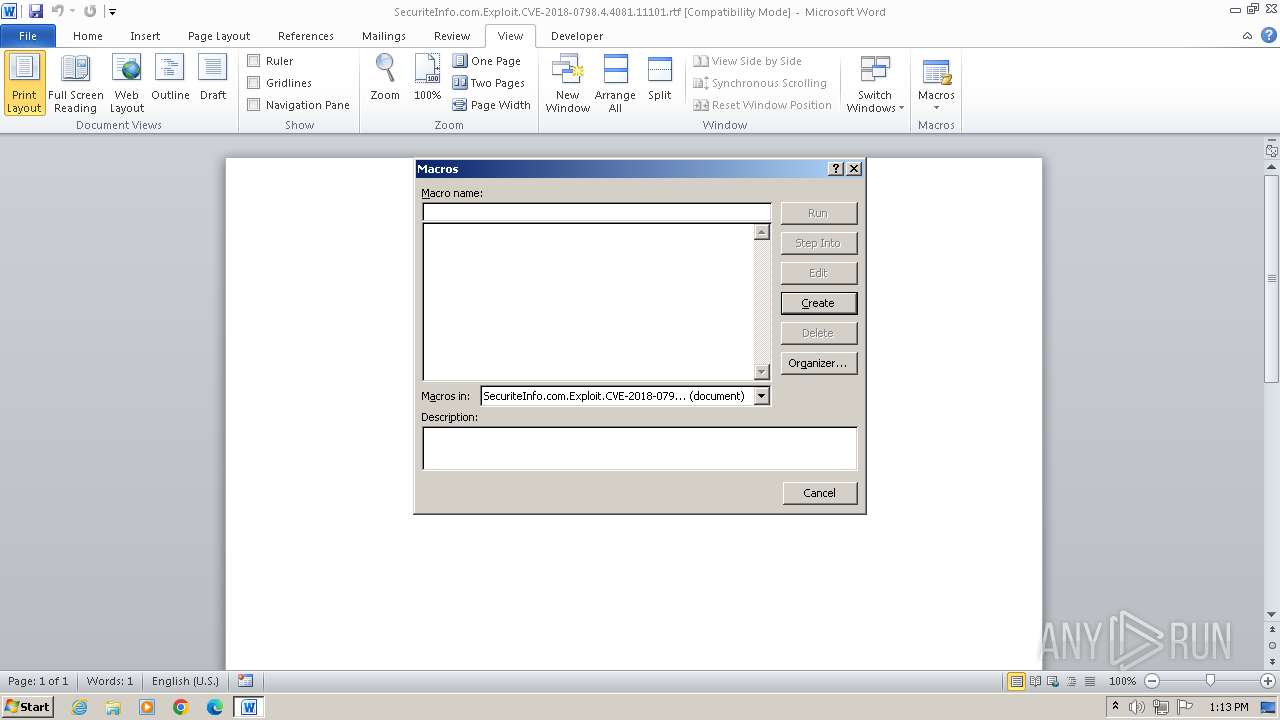
Task: Open Full Screen Reading view
Action: [75, 84]
